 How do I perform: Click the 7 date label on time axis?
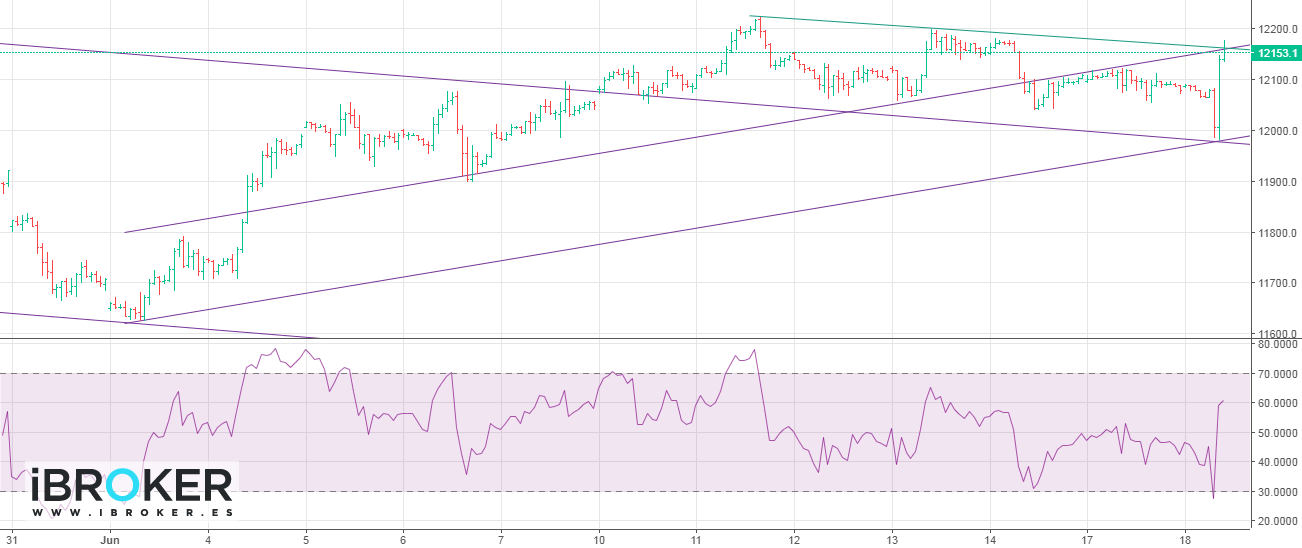click(501, 538)
